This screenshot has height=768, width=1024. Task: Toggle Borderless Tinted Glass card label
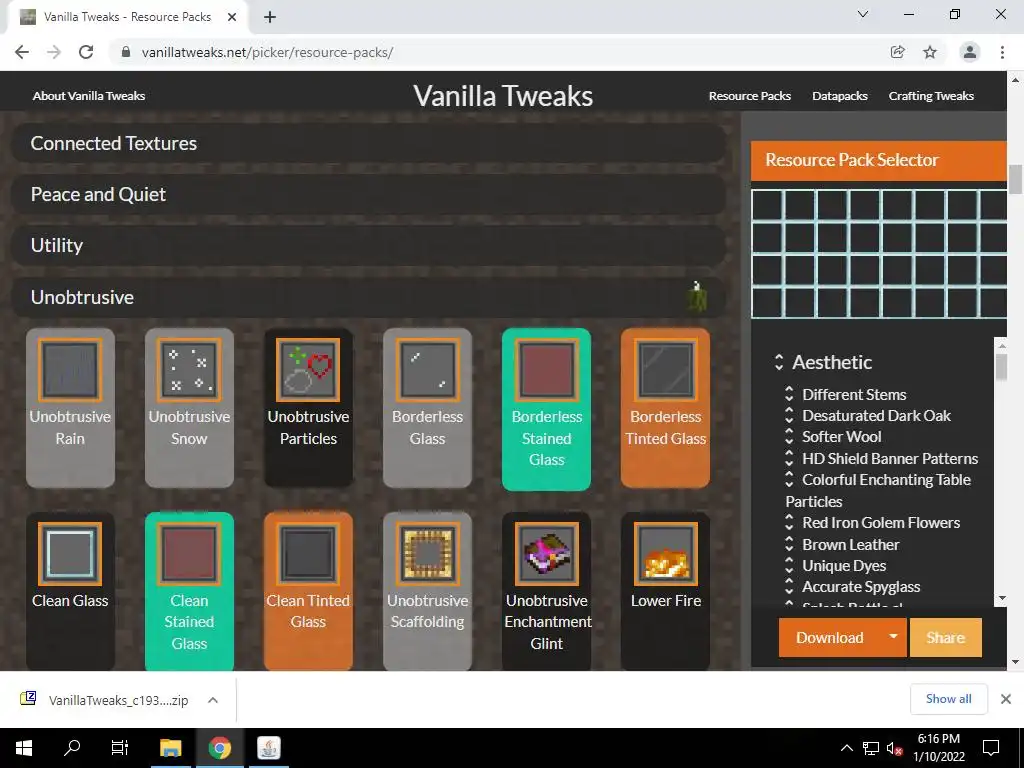pos(665,427)
